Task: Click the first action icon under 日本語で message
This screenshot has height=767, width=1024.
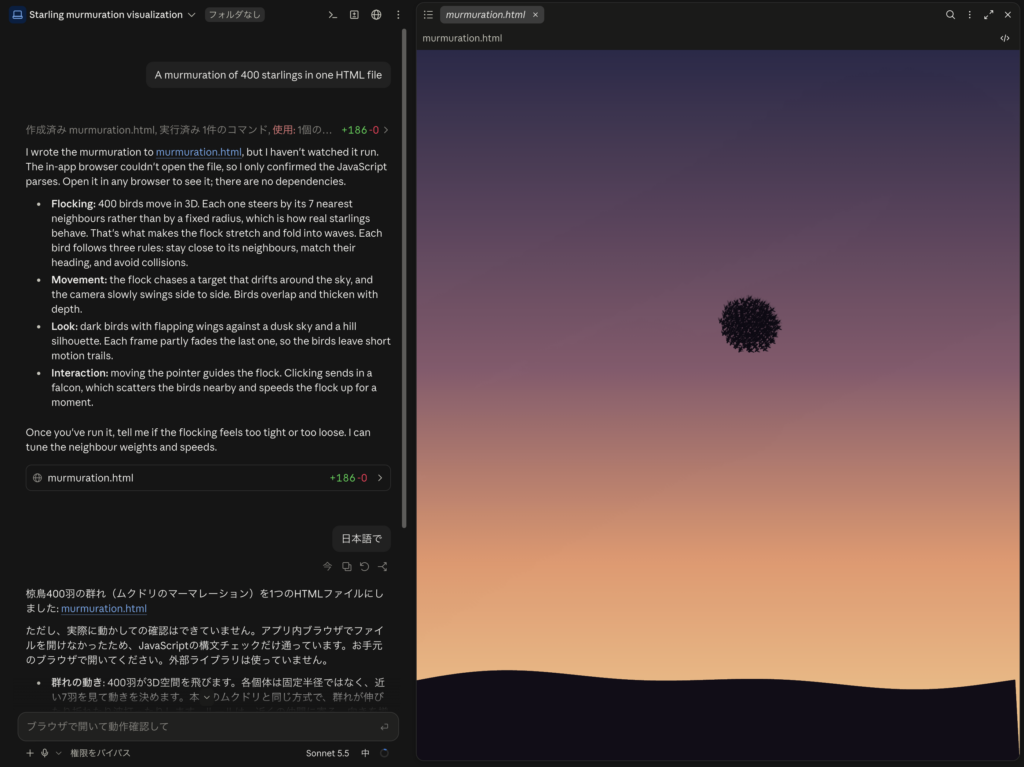Action: pyautogui.click(x=328, y=566)
